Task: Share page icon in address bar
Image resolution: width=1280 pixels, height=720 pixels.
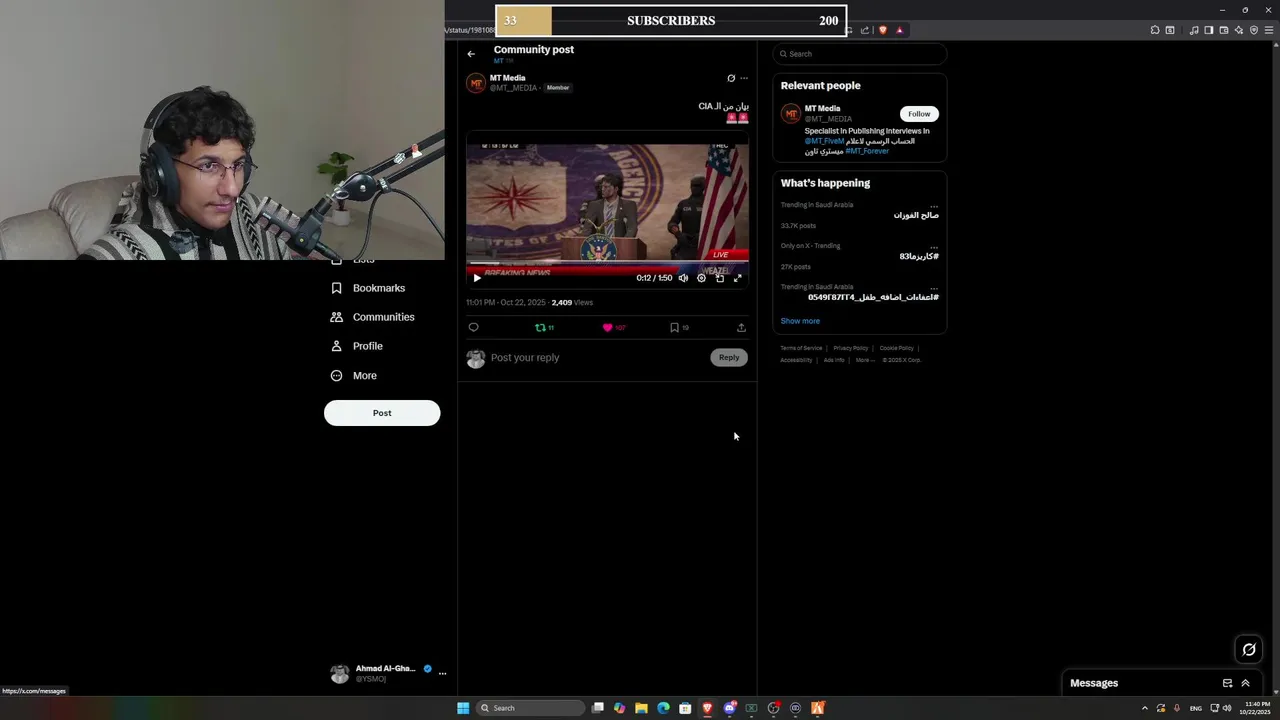Action: pyautogui.click(x=865, y=30)
